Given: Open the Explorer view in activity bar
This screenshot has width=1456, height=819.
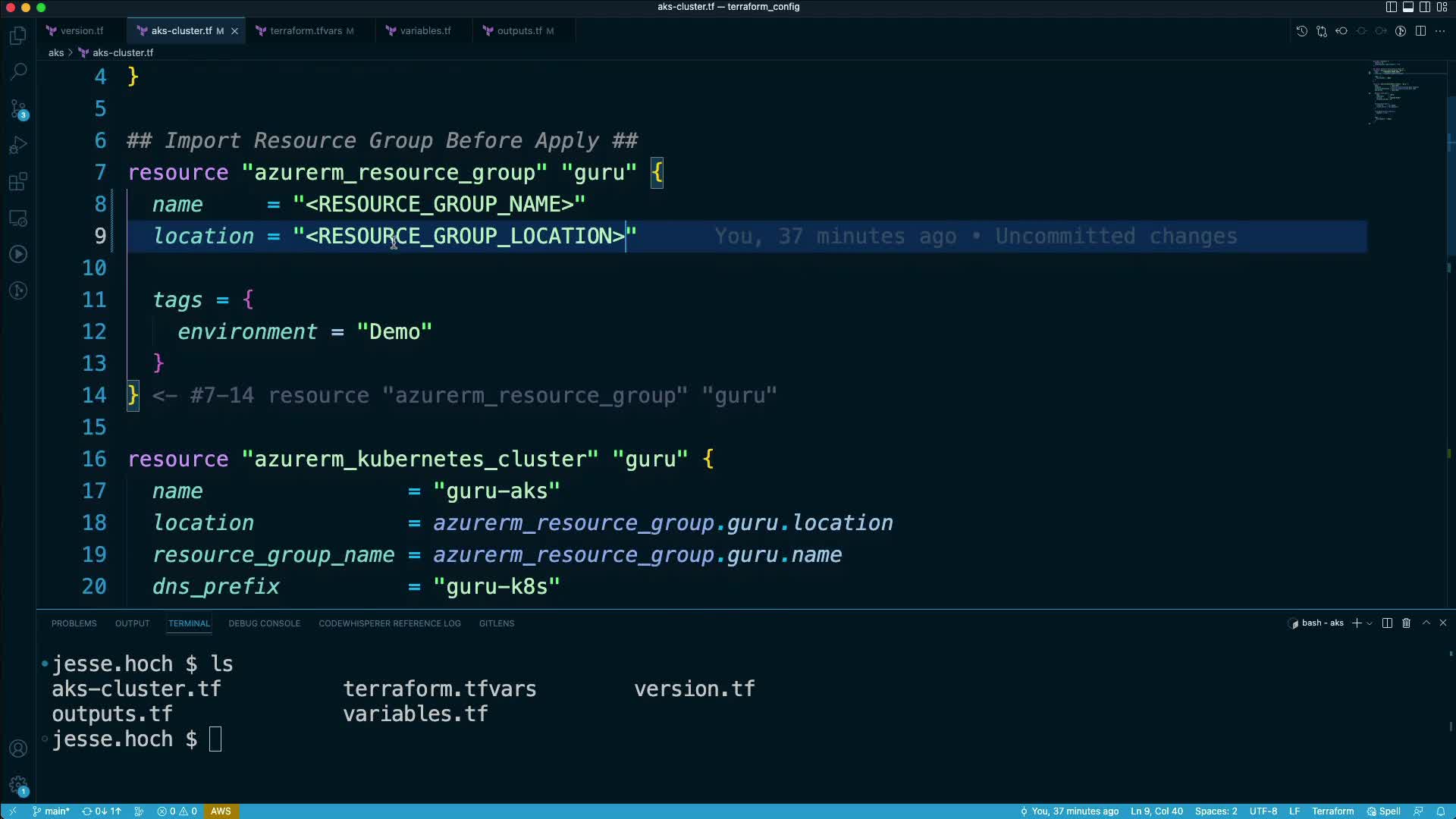Looking at the screenshot, I should click(18, 36).
